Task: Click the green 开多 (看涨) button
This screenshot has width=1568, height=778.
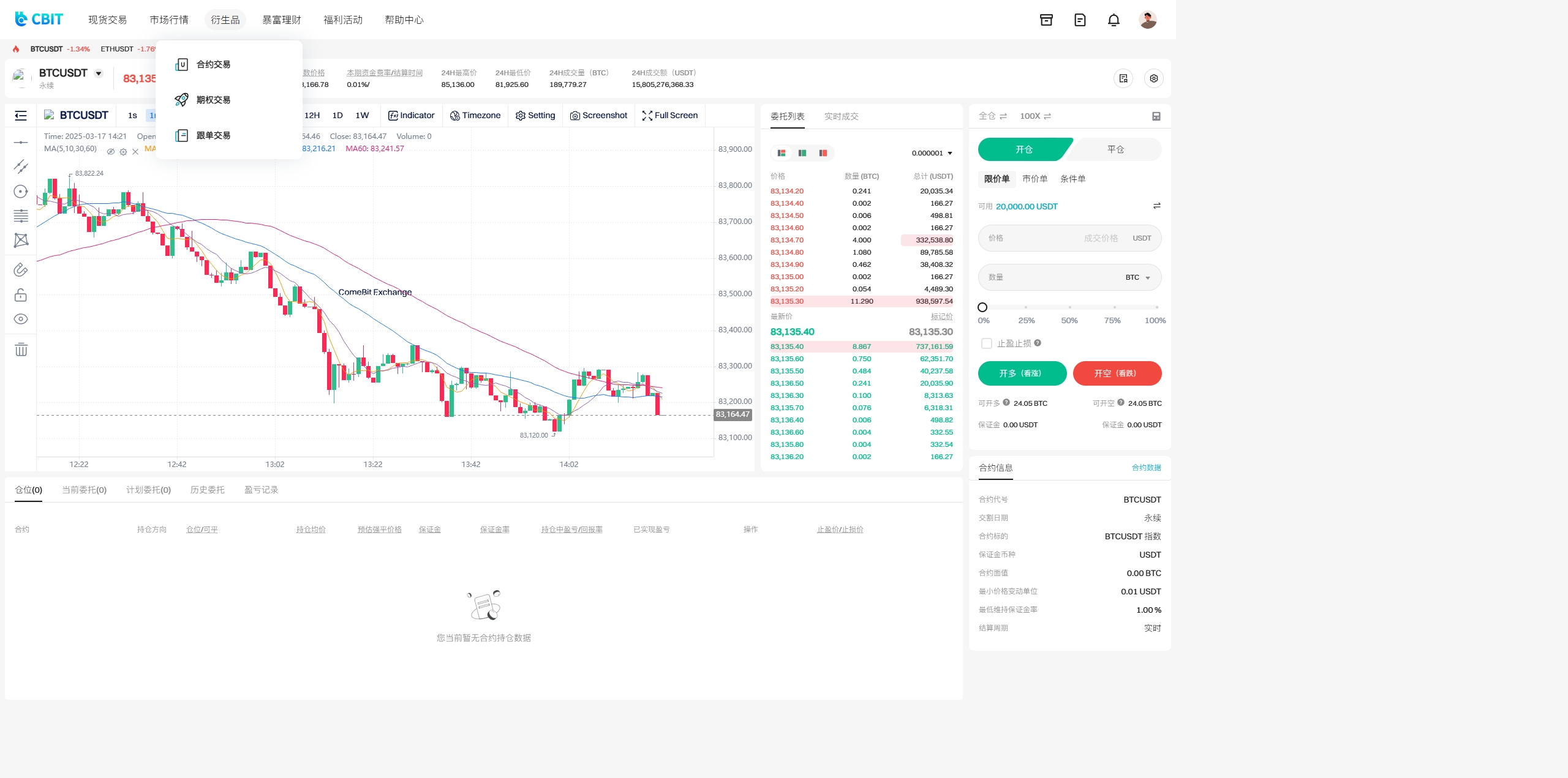Action: point(1022,373)
